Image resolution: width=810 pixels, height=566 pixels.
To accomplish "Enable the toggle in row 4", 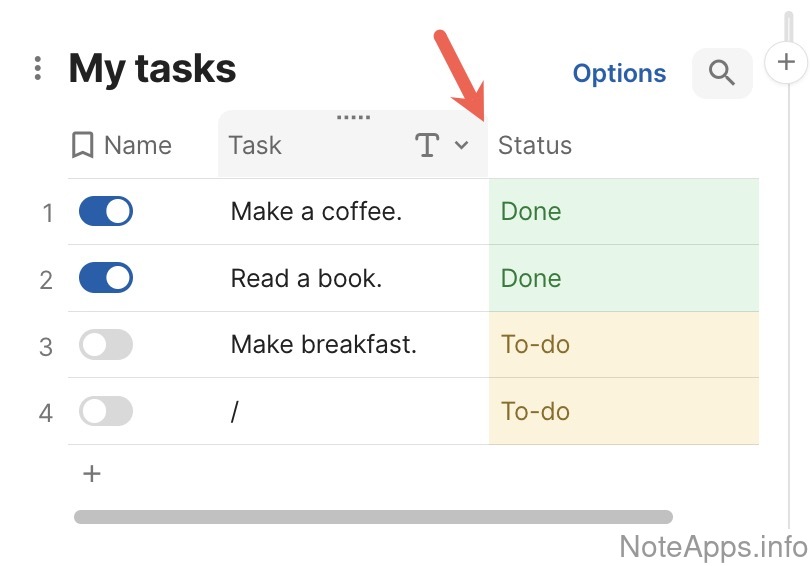I will click(x=106, y=411).
